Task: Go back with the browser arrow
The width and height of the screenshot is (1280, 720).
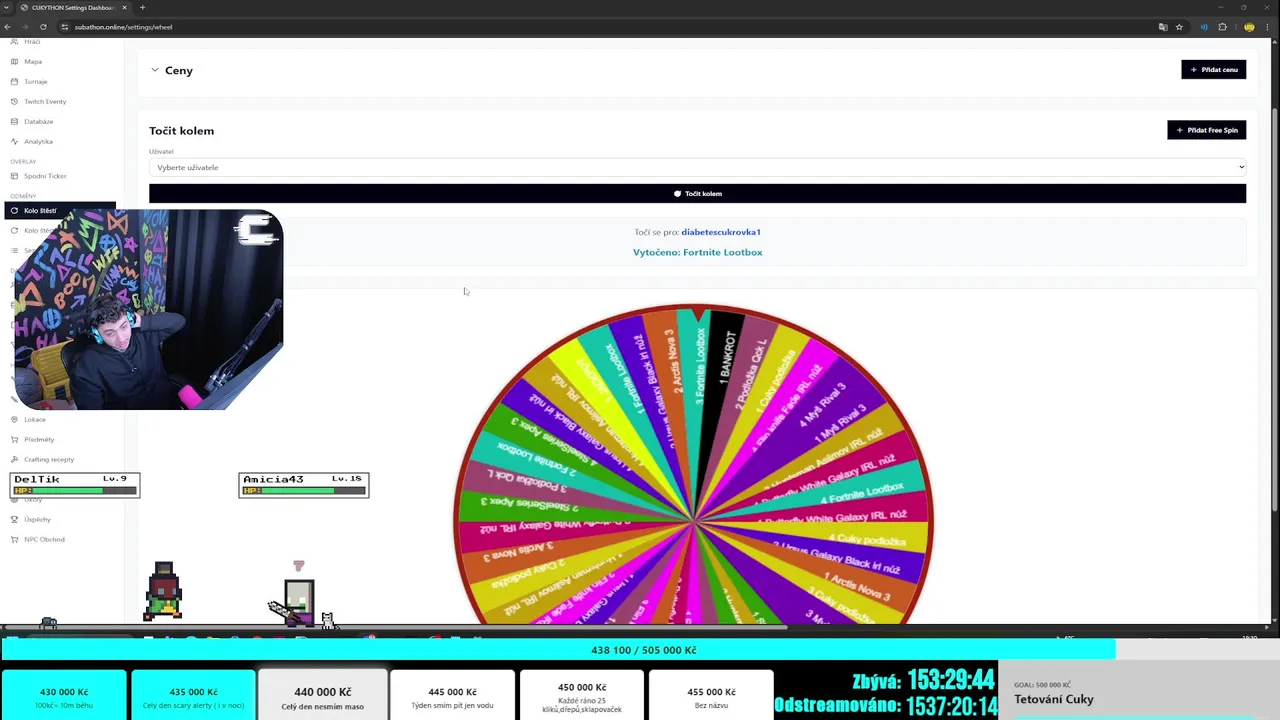Action: tap(8, 27)
